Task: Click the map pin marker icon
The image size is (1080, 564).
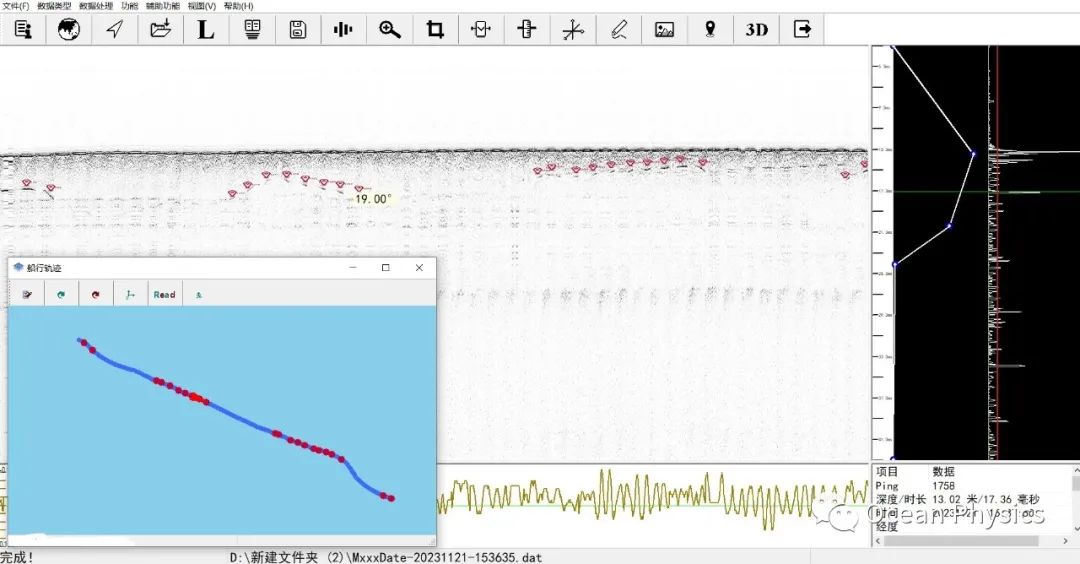Action: 710,30
